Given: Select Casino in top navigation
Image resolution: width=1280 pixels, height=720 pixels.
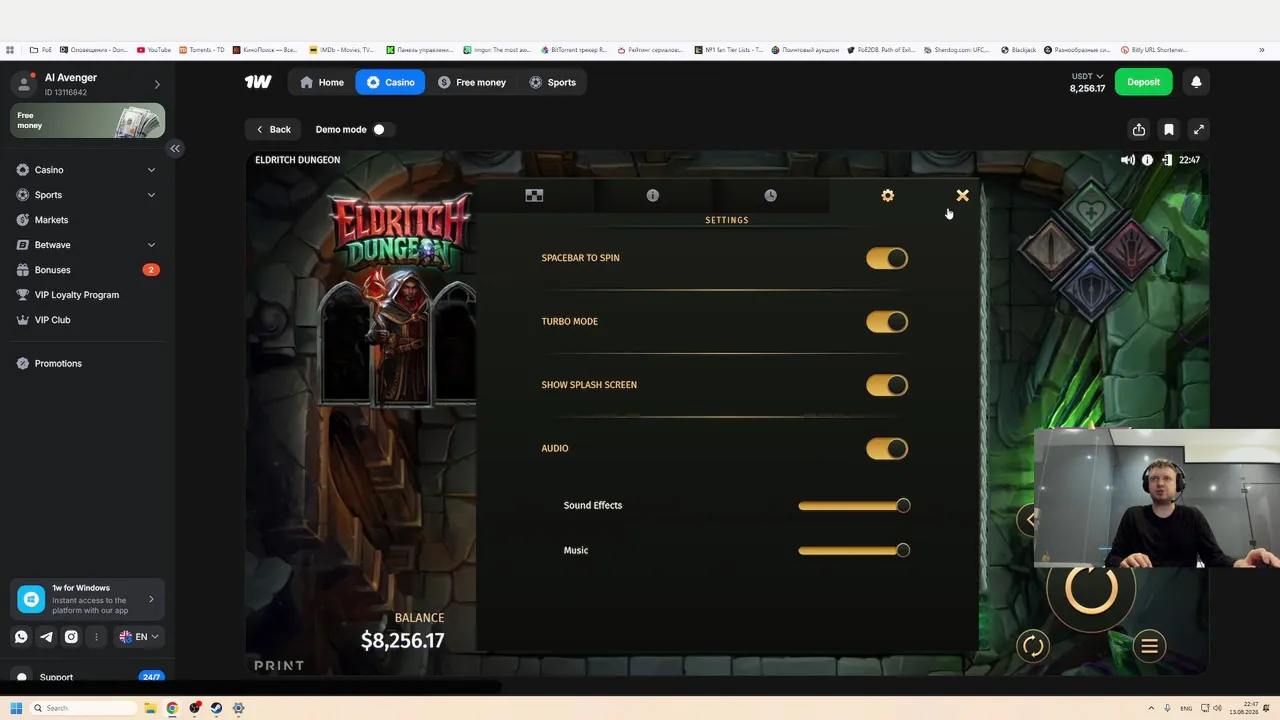Looking at the screenshot, I should pos(390,82).
